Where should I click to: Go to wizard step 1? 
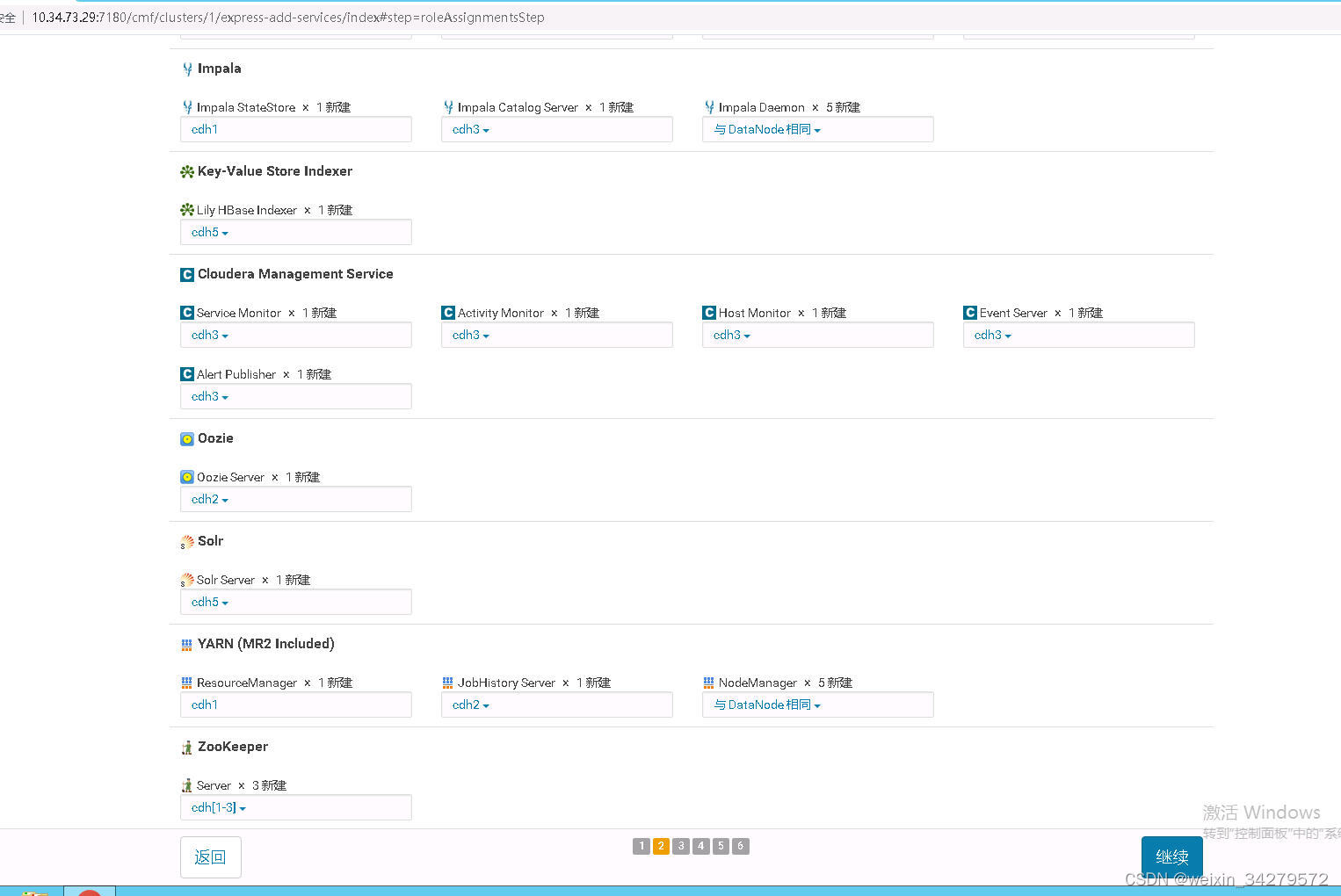[642, 846]
